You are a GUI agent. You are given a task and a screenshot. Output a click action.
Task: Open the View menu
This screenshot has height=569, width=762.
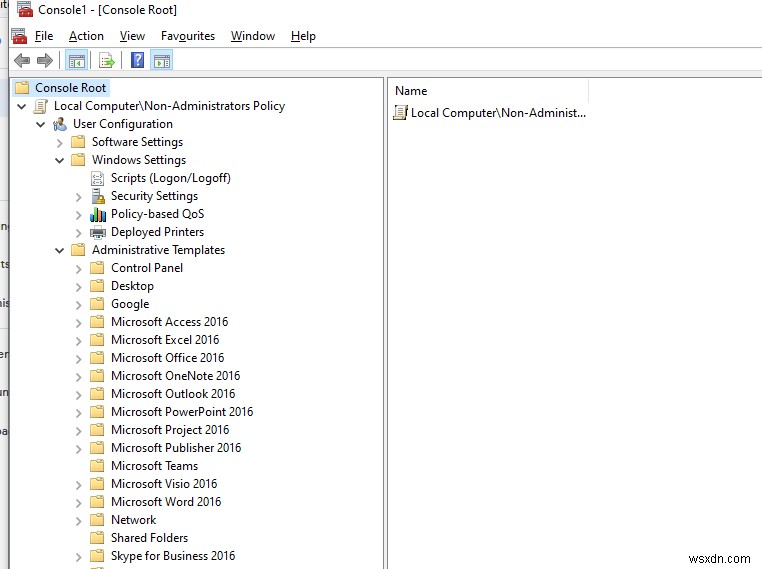pos(132,36)
